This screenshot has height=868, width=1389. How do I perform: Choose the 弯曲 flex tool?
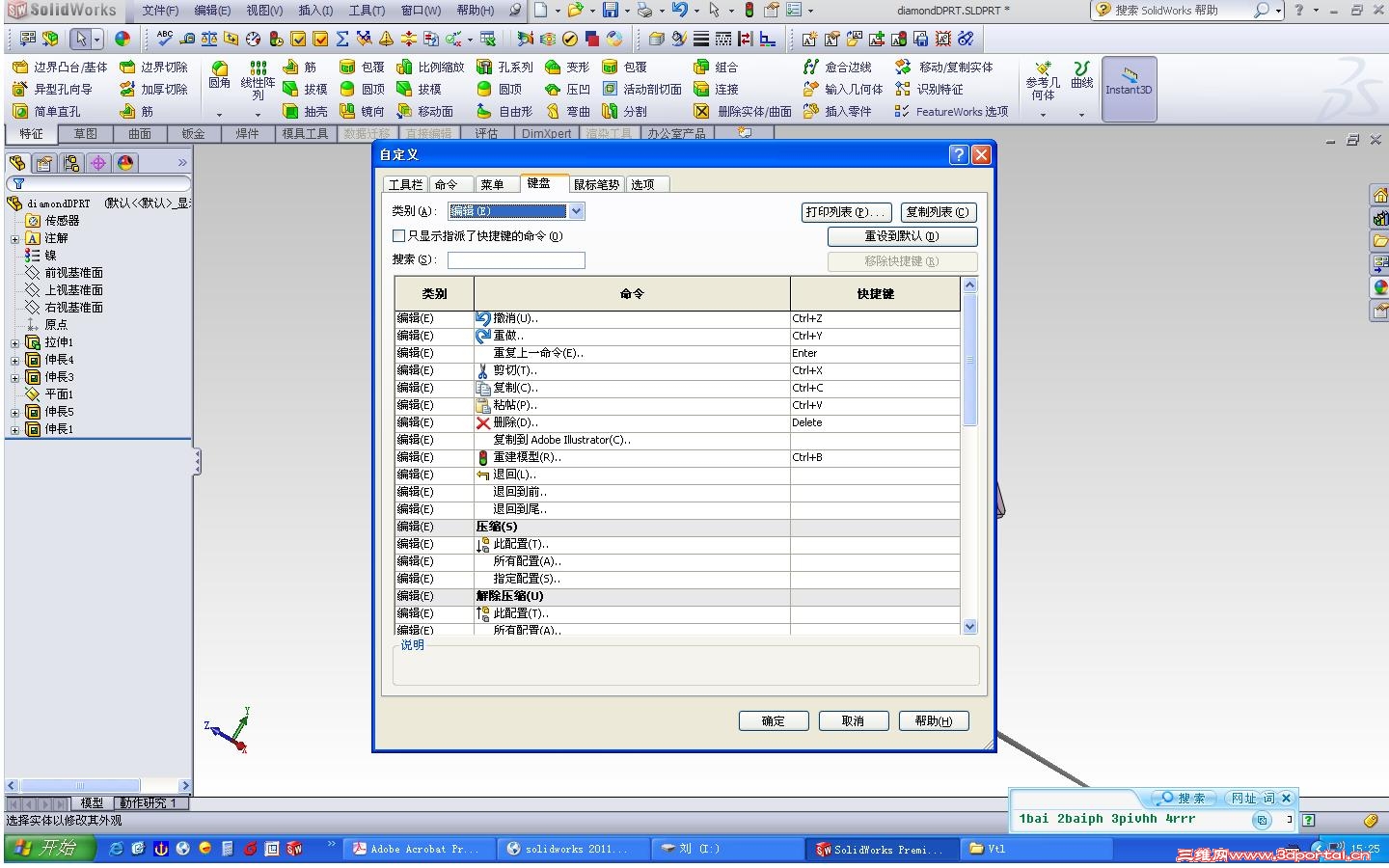(567, 112)
